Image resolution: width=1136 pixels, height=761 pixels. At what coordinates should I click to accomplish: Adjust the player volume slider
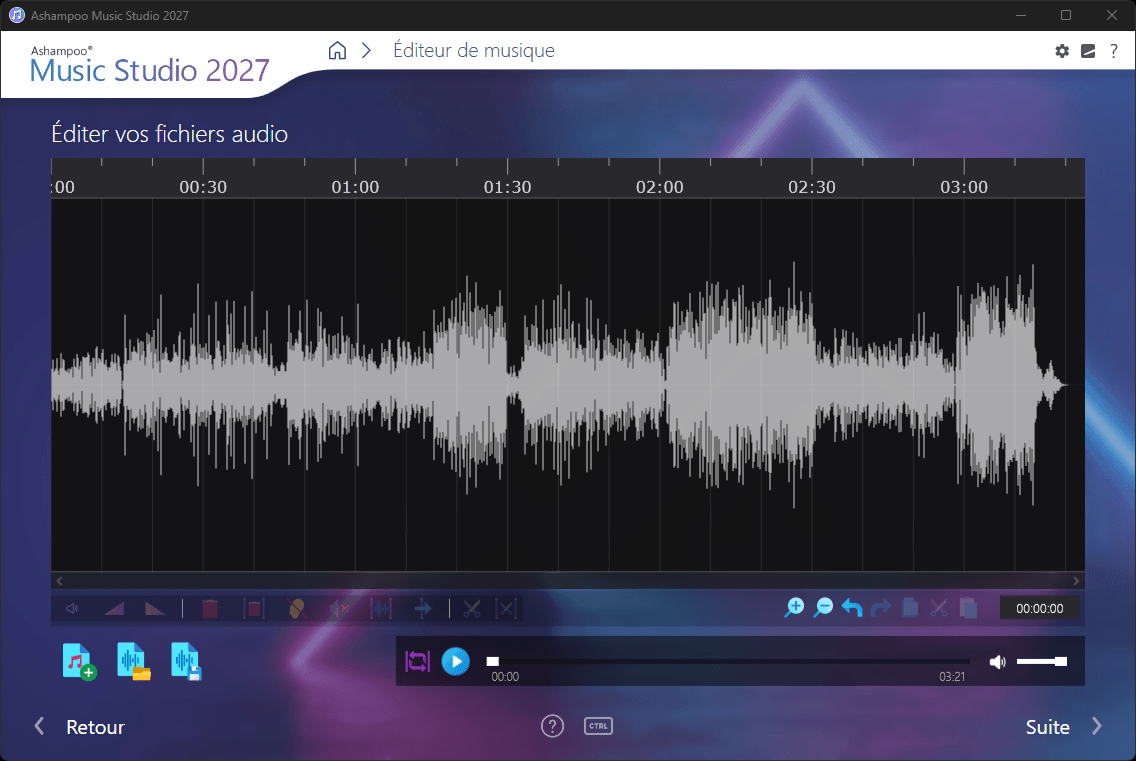[x=1042, y=661]
